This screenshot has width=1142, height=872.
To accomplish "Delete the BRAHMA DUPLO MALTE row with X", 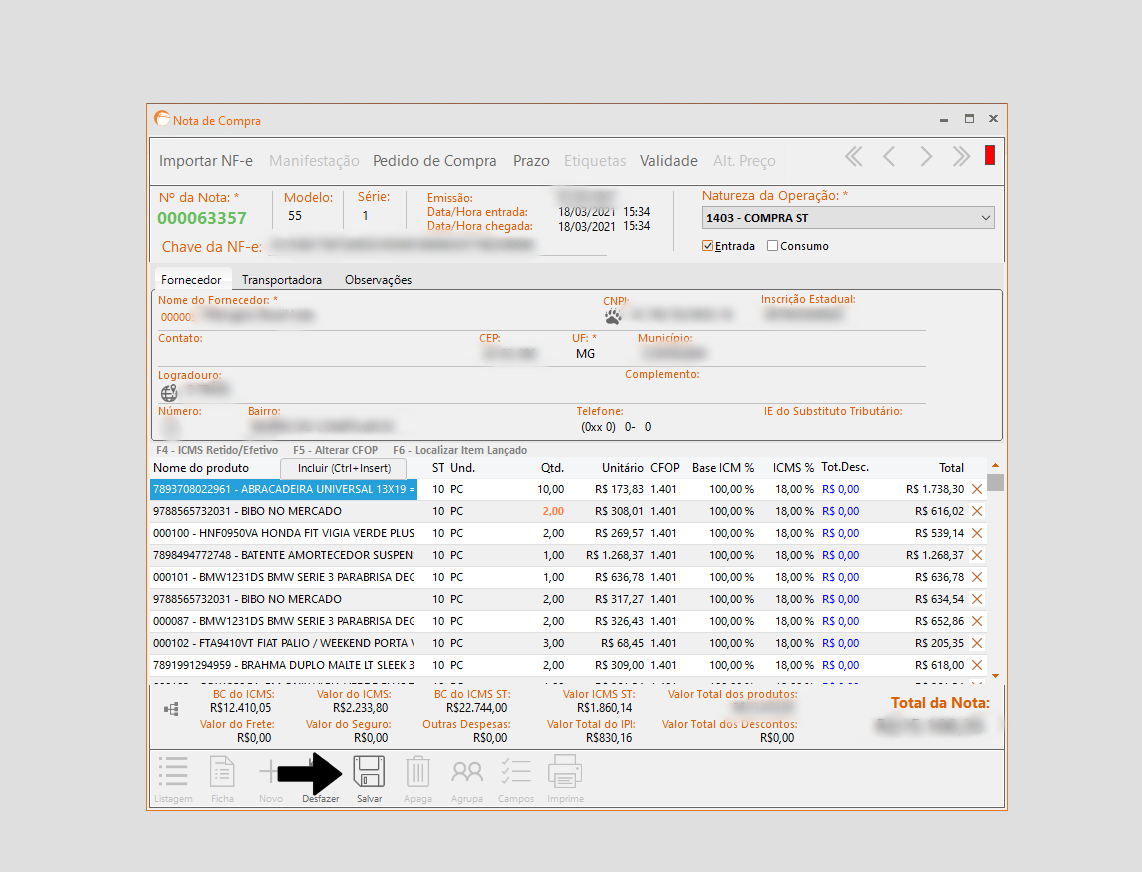I will coord(977,665).
